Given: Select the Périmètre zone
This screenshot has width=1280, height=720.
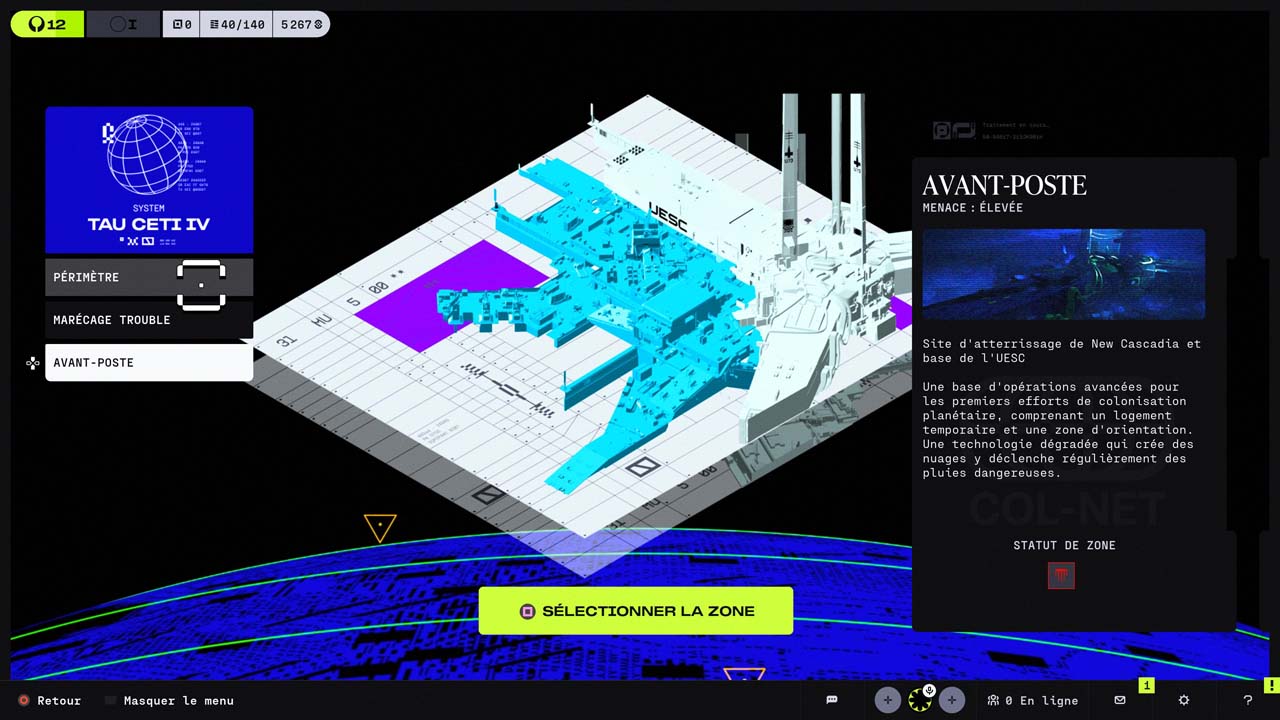Looking at the screenshot, I should tap(148, 277).
